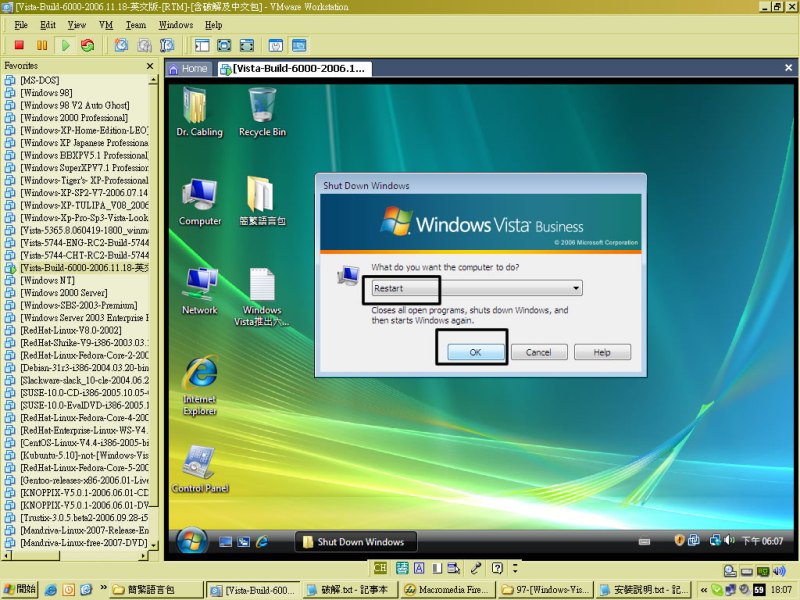Image resolution: width=800 pixels, height=600 pixels.
Task: Open the VM menu
Action: [106, 25]
